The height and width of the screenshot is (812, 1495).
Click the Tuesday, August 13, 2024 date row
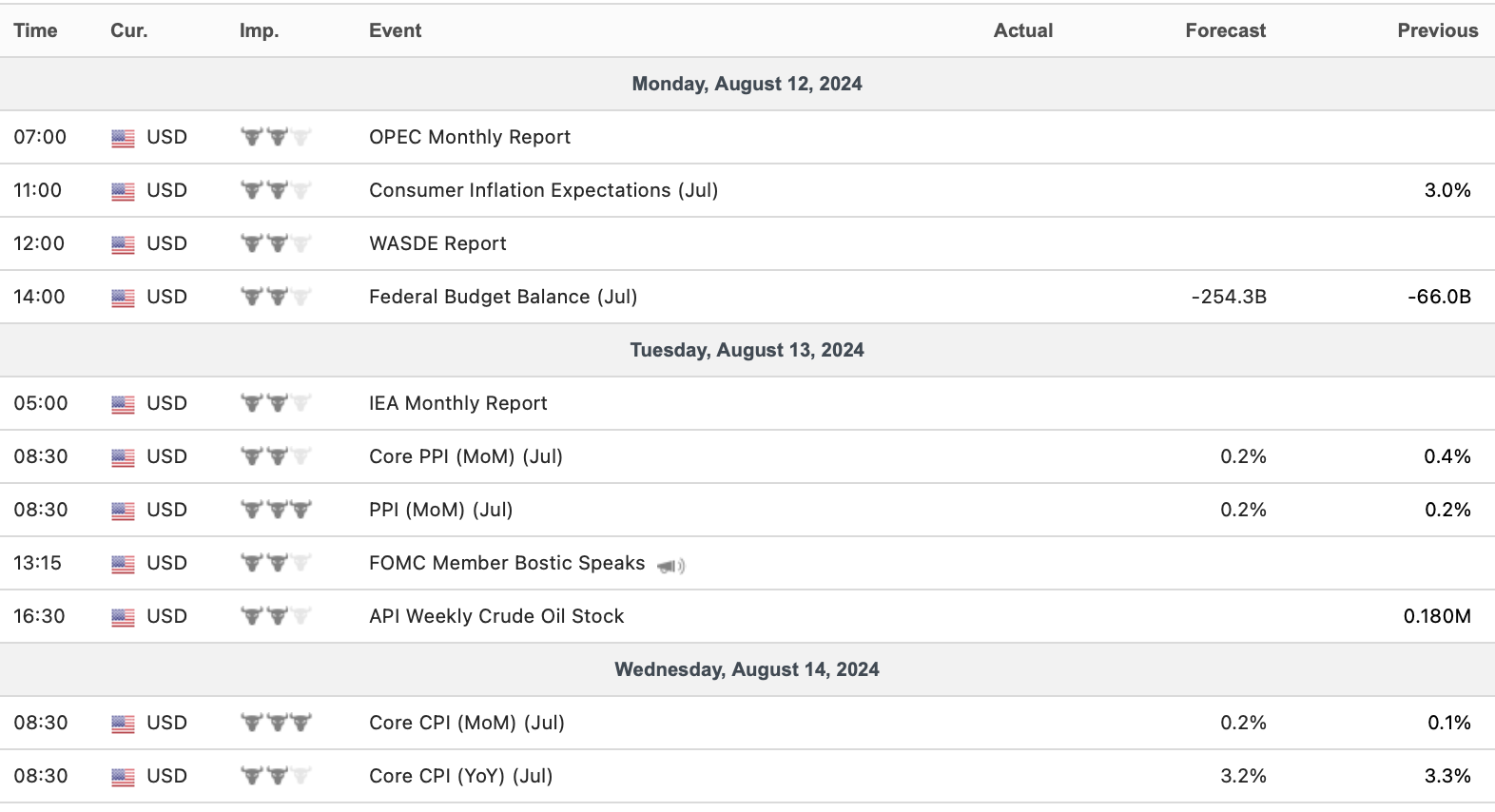[747, 350]
